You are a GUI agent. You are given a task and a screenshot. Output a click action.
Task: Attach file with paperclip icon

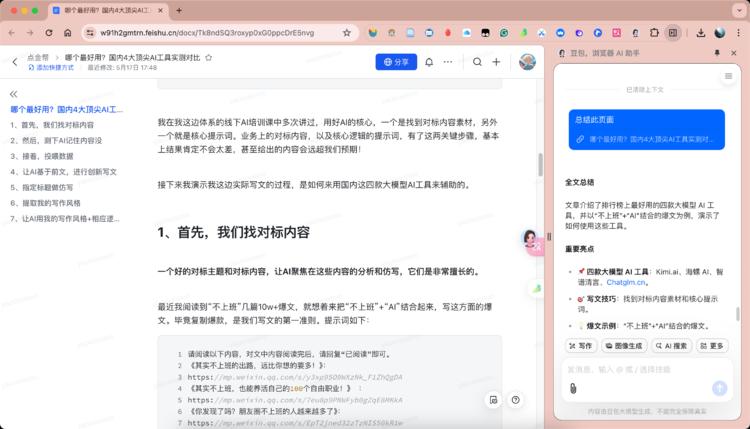pos(573,388)
